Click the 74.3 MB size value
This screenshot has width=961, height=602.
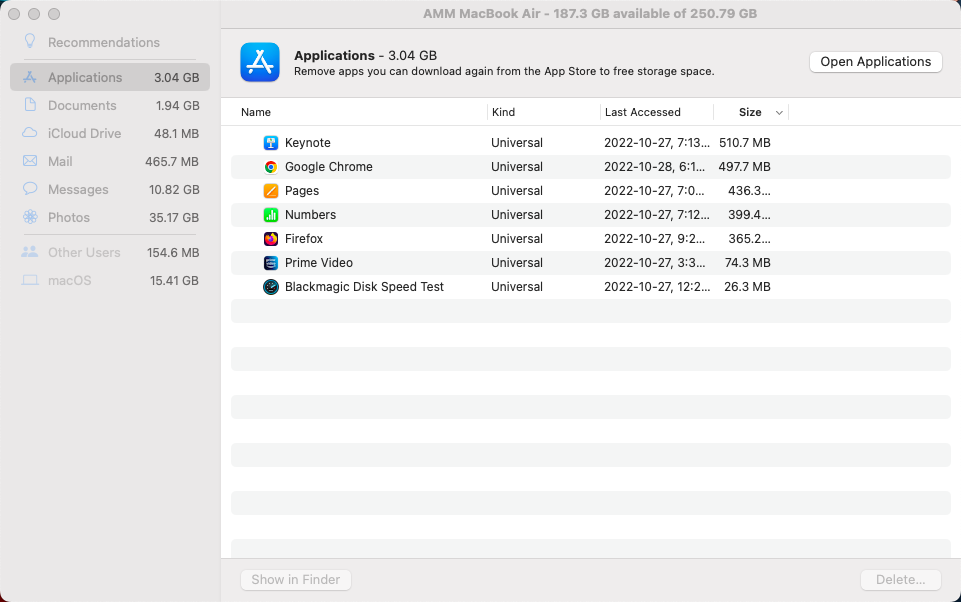pyautogui.click(x=748, y=262)
